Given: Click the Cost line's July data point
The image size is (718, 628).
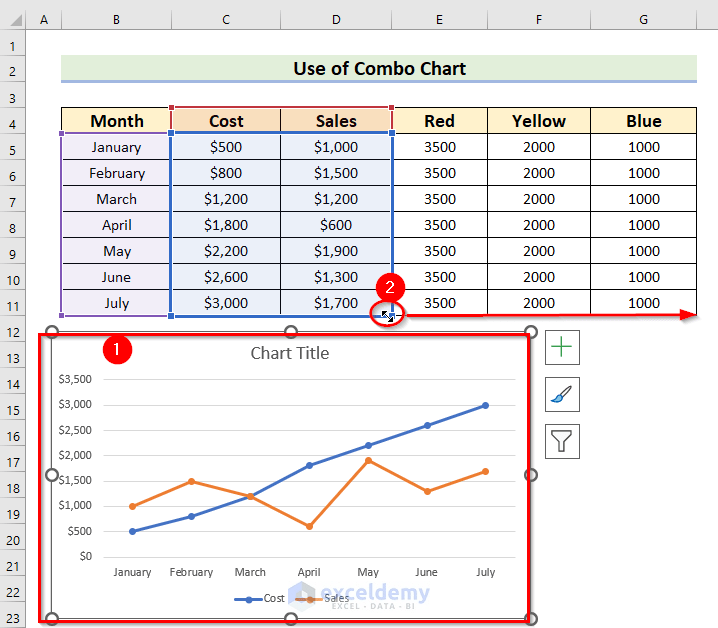Looking at the screenshot, I should tap(485, 405).
